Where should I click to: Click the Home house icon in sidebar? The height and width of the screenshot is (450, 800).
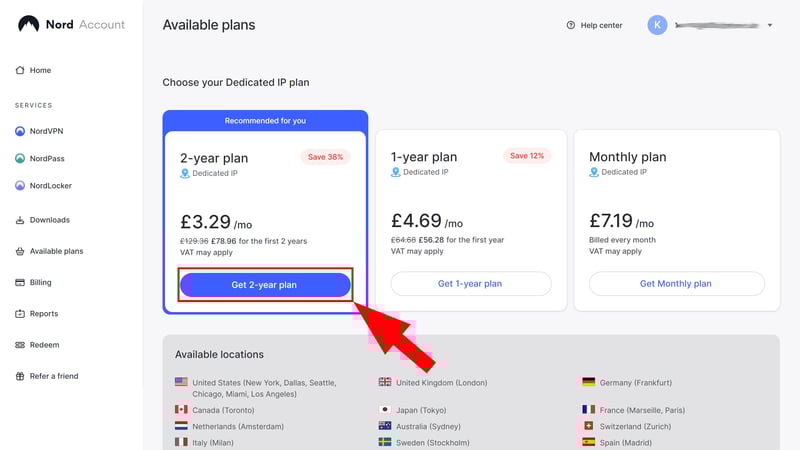[x=20, y=70]
